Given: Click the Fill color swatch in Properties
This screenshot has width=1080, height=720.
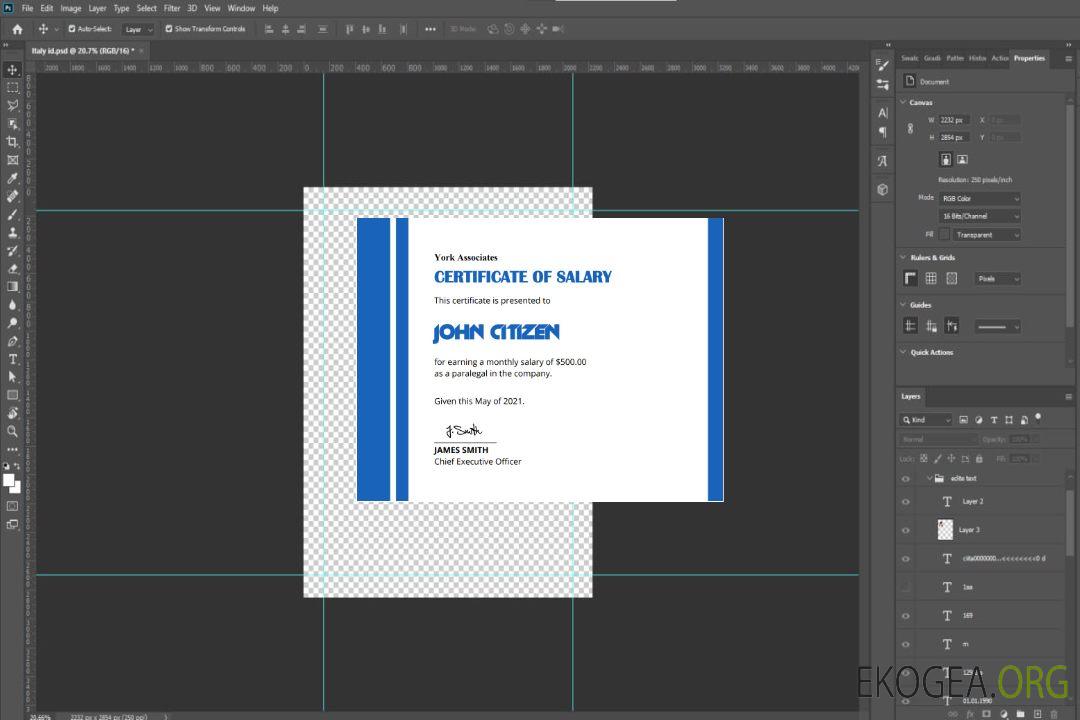Looking at the screenshot, I should point(944,234).
